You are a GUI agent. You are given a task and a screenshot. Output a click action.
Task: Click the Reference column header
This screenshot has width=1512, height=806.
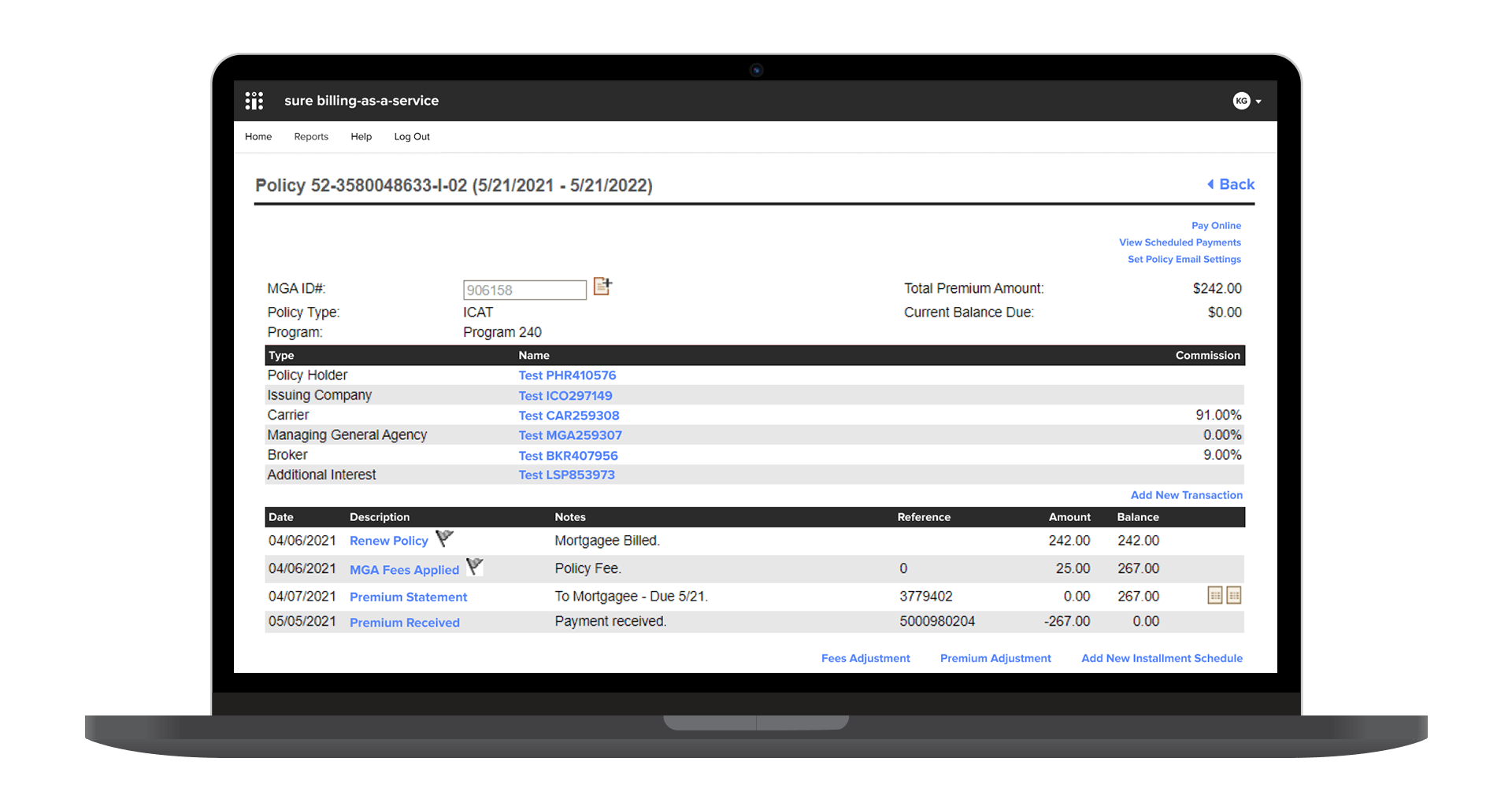point(924,517)
